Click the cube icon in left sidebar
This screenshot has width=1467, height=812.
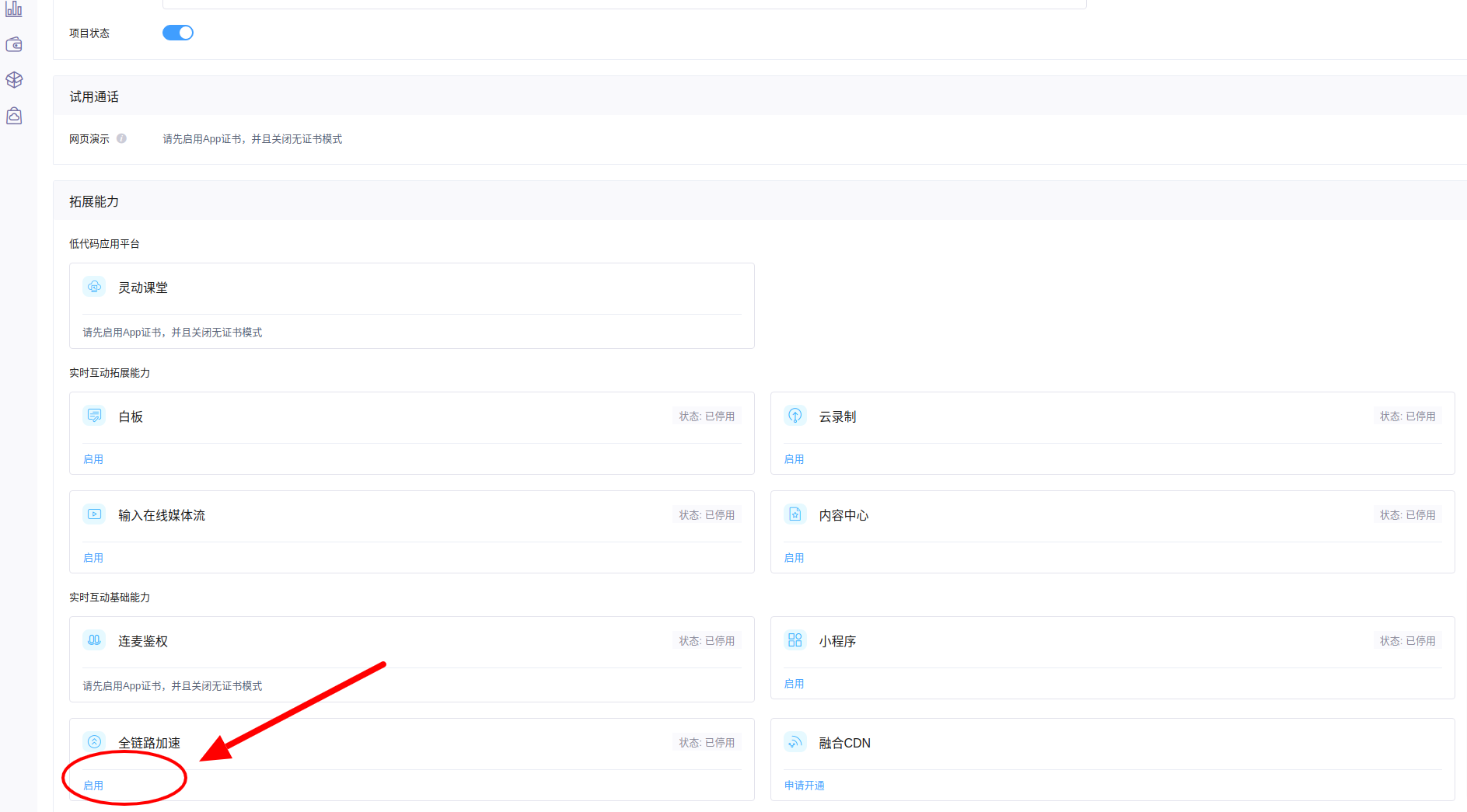pos(14,80)
